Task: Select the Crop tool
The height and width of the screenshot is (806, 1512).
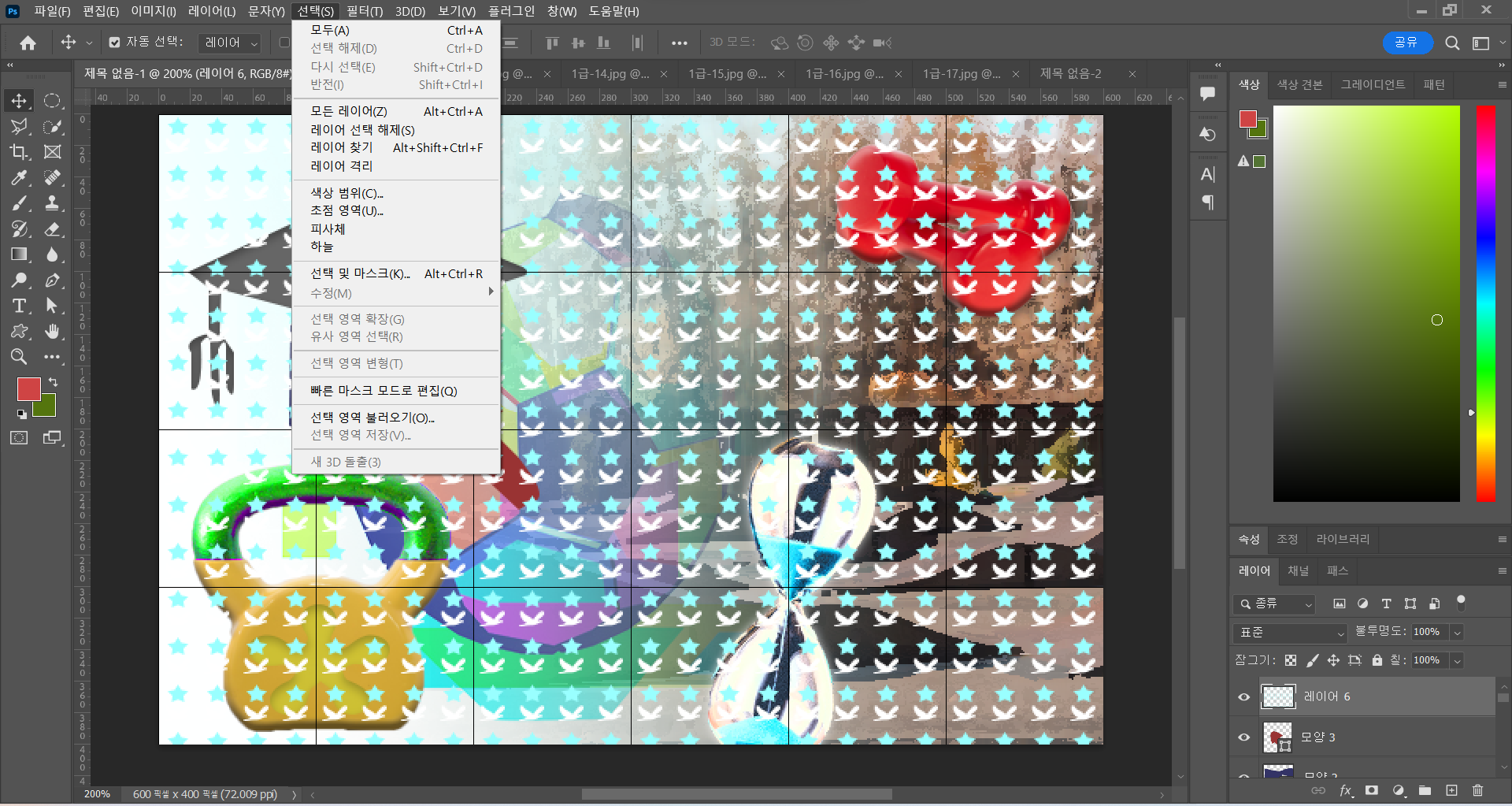Action: 19,152
